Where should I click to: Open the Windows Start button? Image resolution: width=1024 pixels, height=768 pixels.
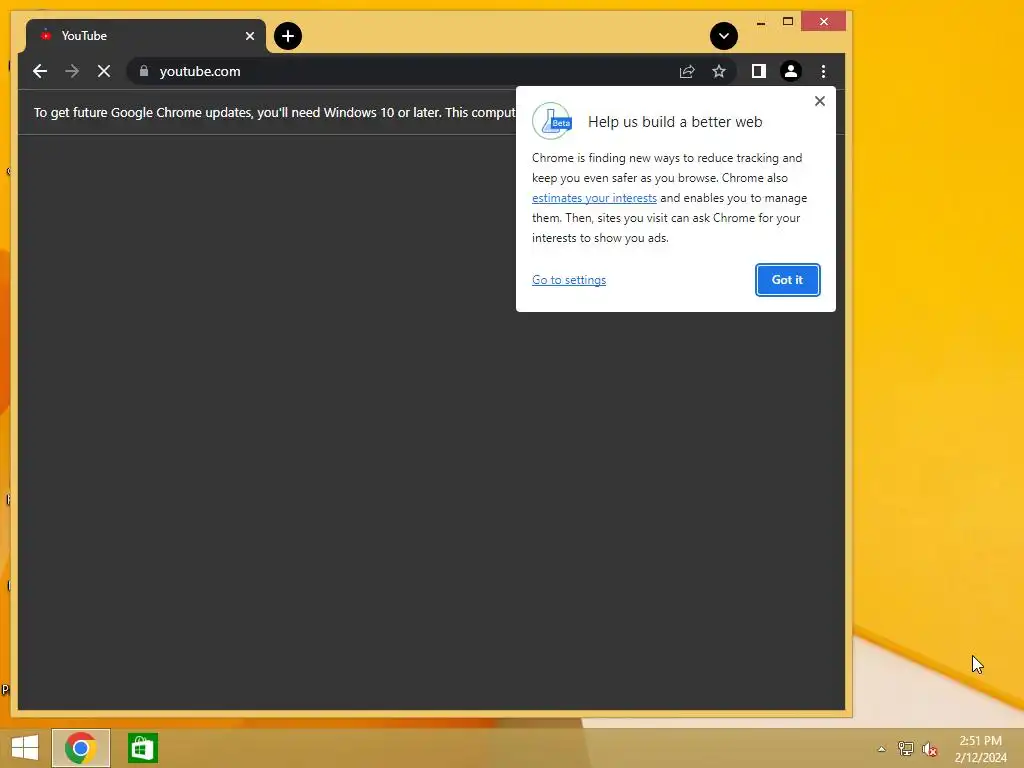point(25,748)
